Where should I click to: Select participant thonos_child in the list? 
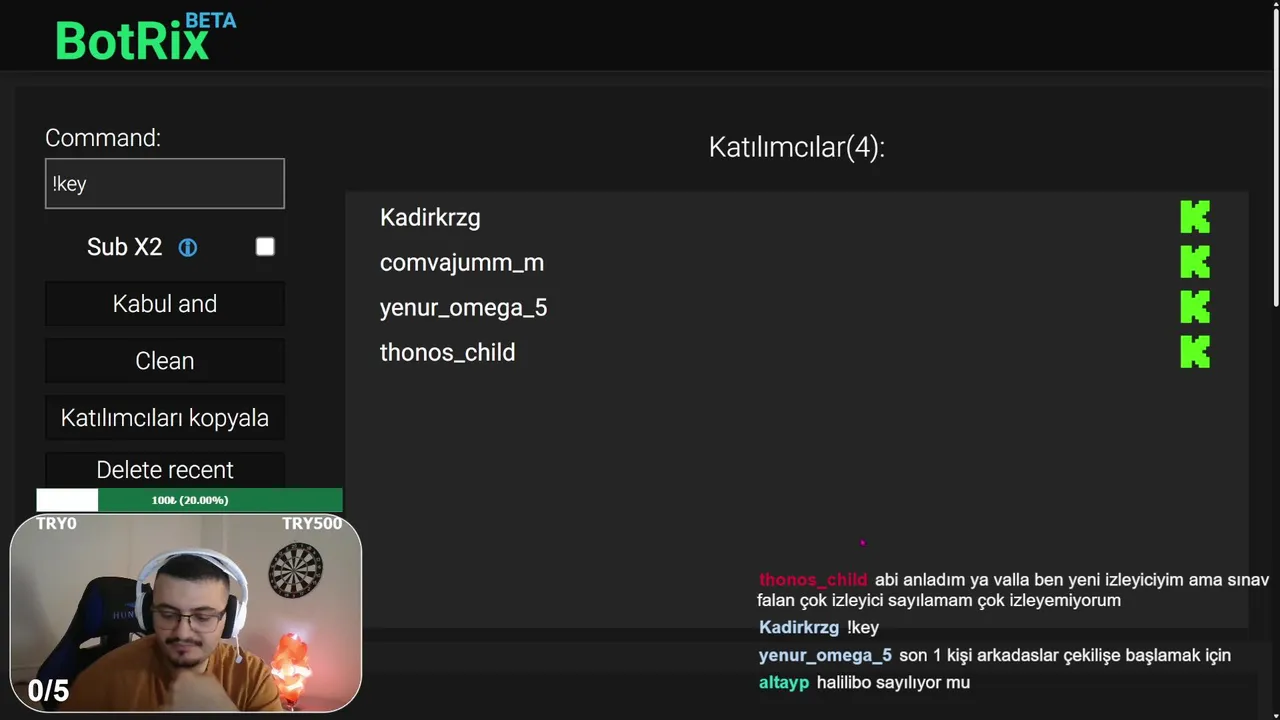pyautogui.click(x=447, y=353)
